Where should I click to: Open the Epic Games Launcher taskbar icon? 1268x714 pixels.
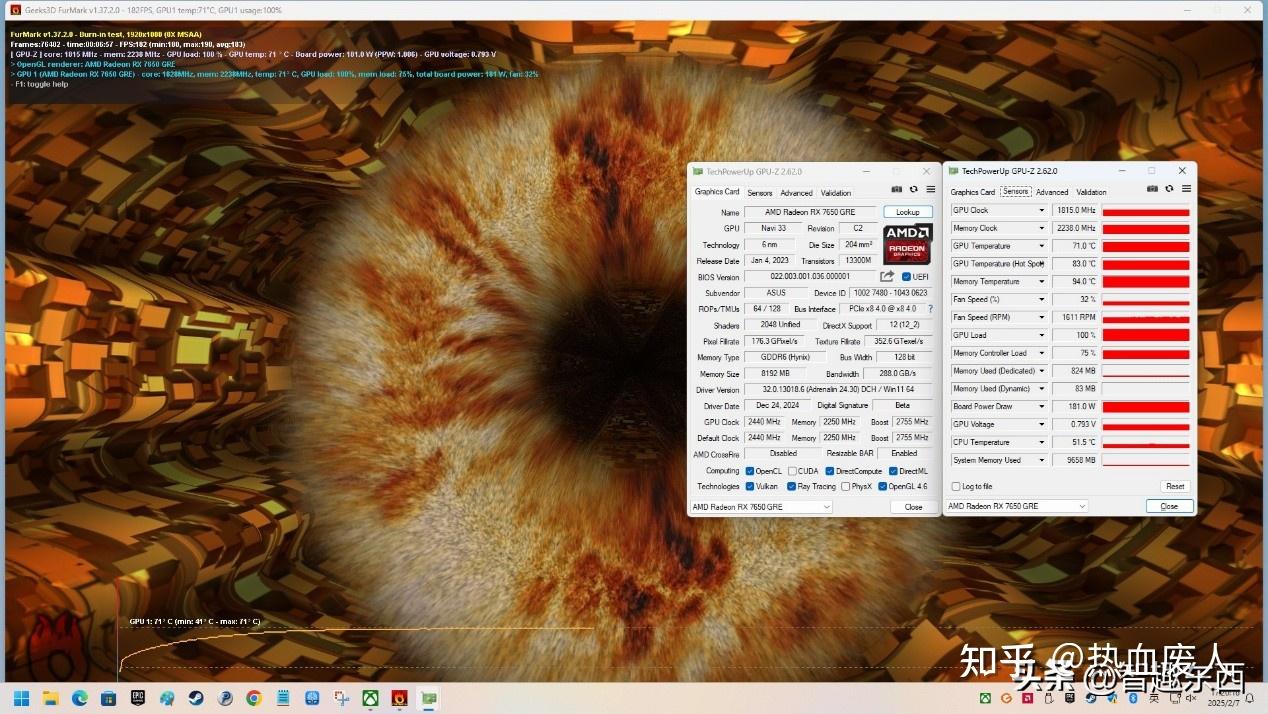[x=137, y=698]
